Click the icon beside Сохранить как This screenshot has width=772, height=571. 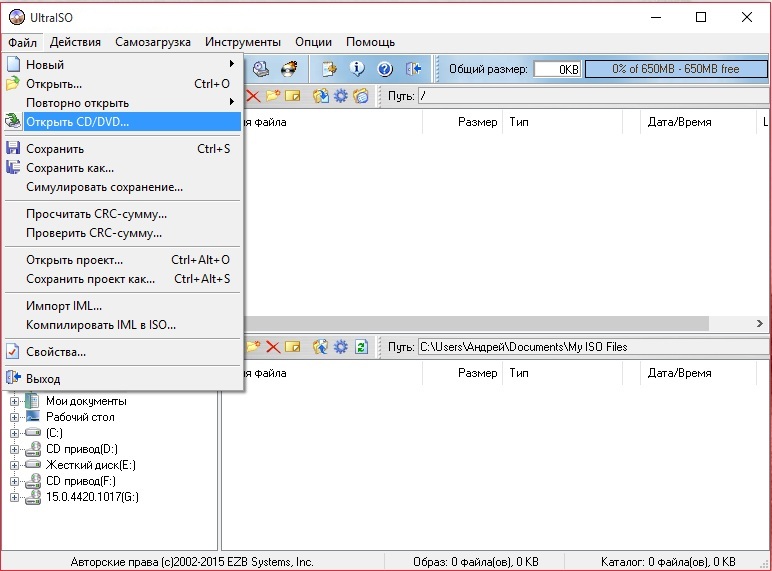13,167
